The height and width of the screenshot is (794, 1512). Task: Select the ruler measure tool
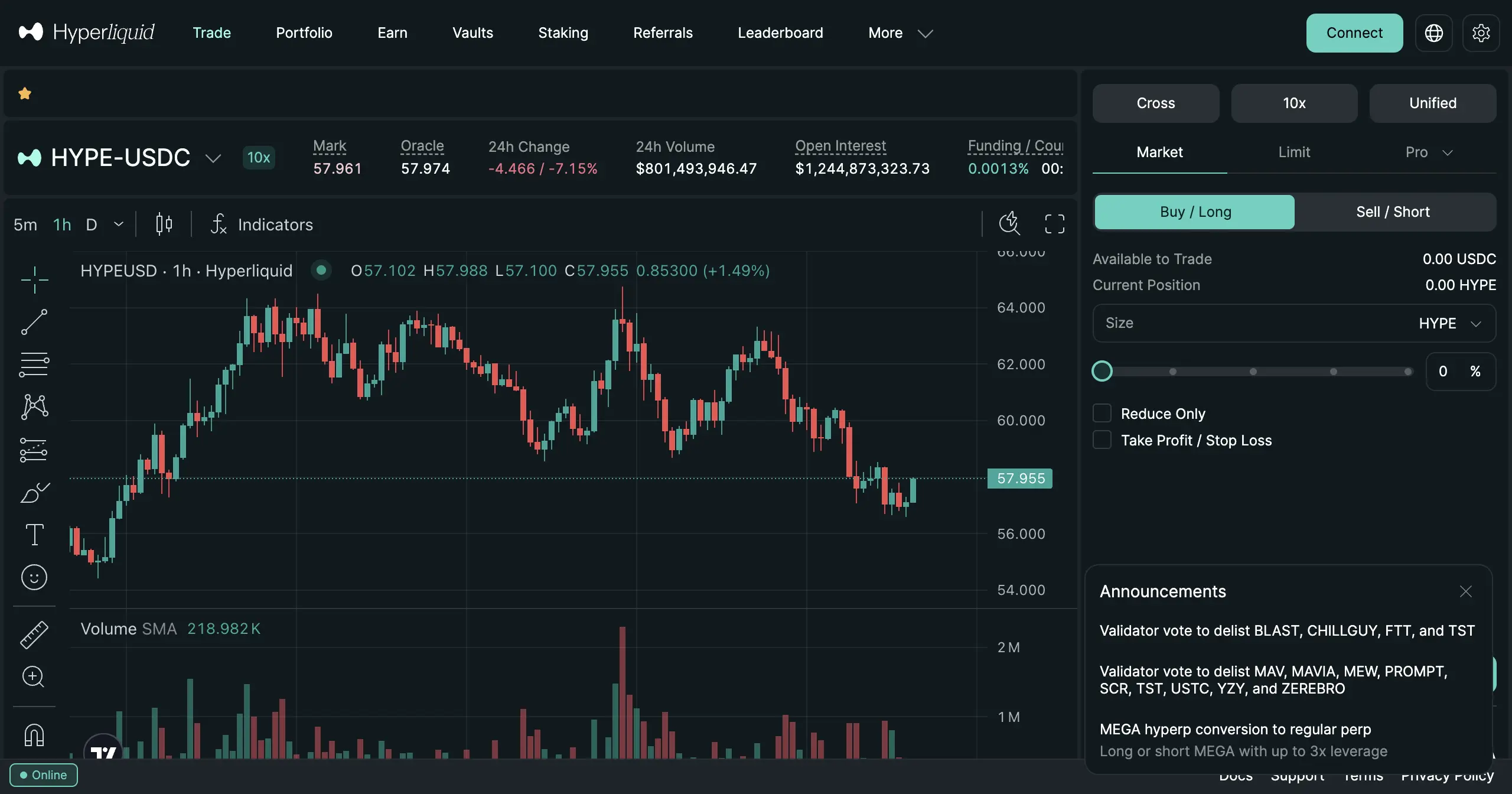click(34, 634)
